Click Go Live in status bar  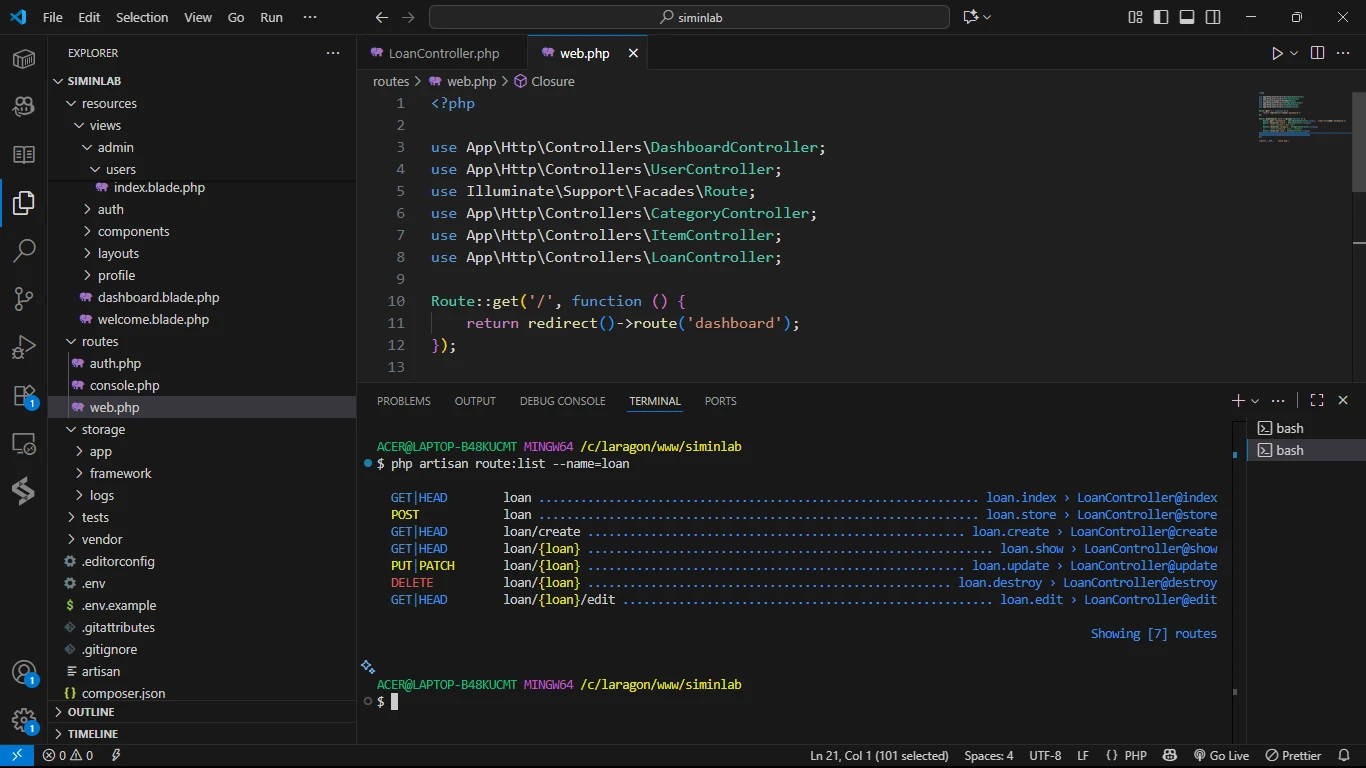tap(1221, 755)
